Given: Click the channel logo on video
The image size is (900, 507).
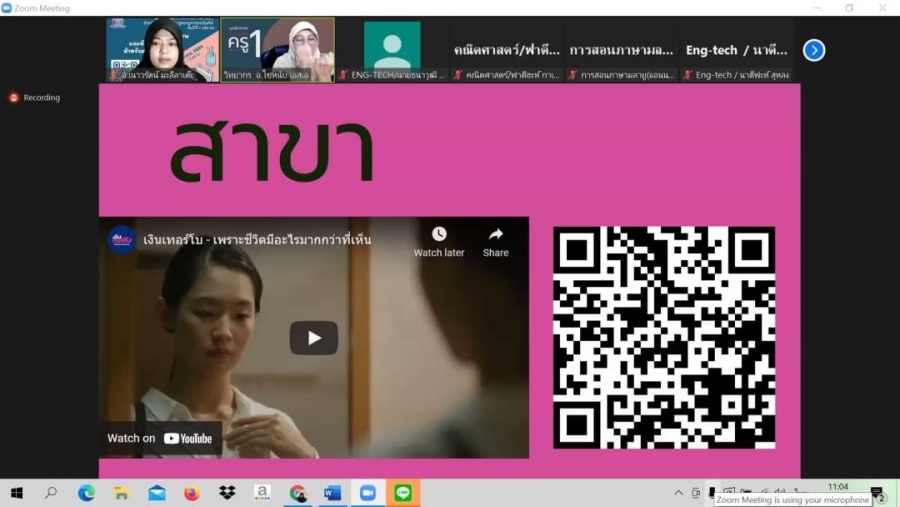Looking at the screenshot, I should 122,240.
